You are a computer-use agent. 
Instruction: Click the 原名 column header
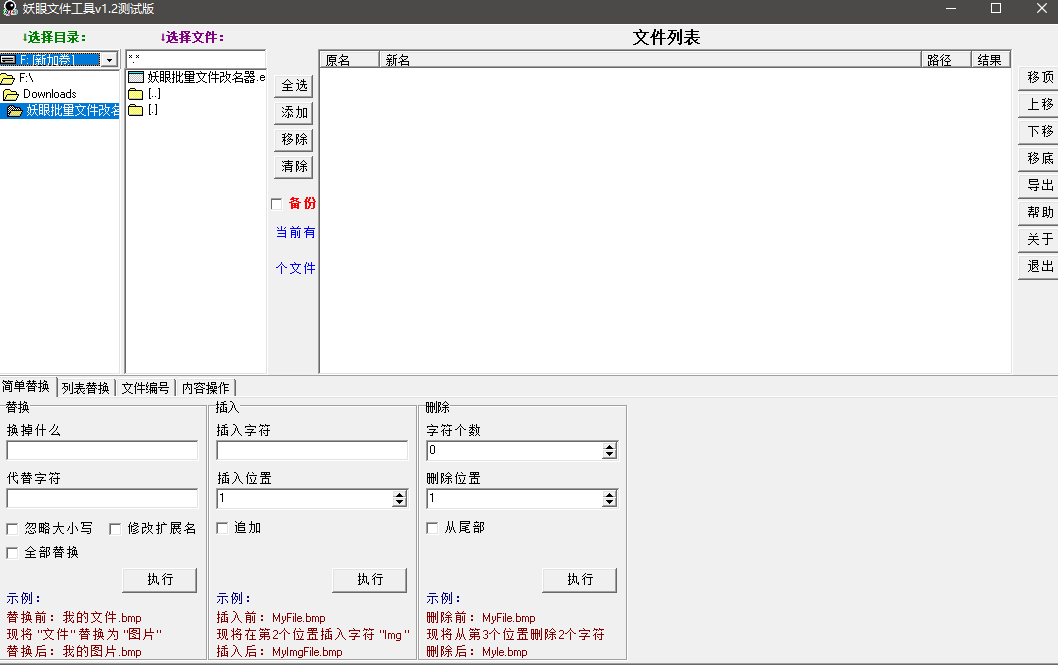[x=350, y=60]
